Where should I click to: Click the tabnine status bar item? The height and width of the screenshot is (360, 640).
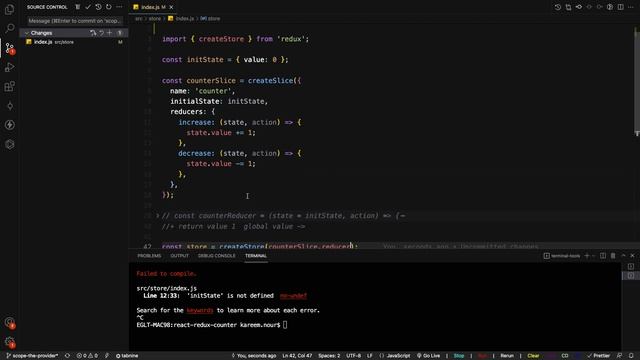127,356
